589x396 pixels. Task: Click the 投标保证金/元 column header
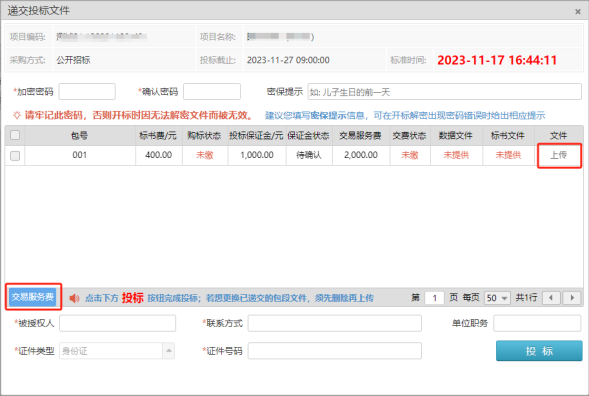[x=257, y=136]
